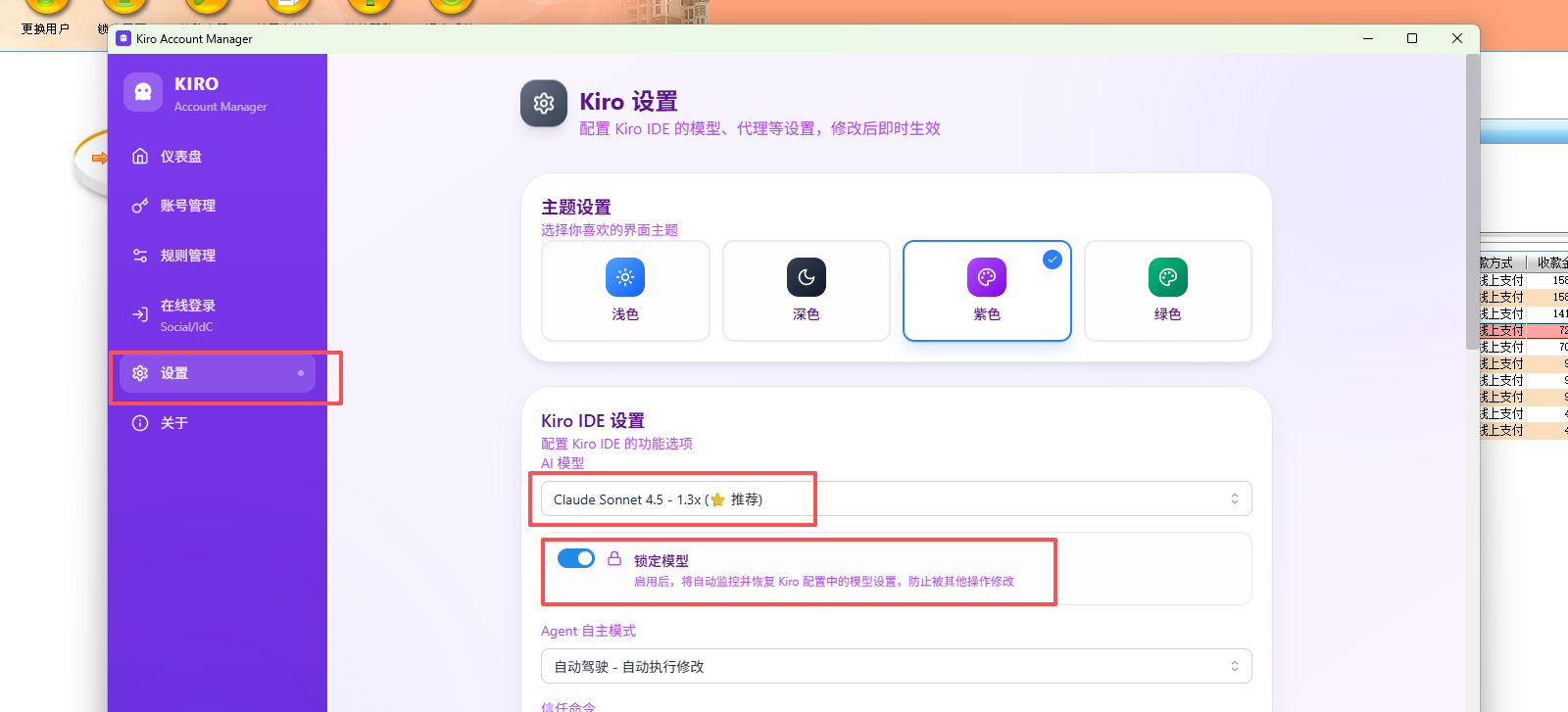
Task: Click the 在线登录 login arrow icon
Action: click(x=140, y=314)
